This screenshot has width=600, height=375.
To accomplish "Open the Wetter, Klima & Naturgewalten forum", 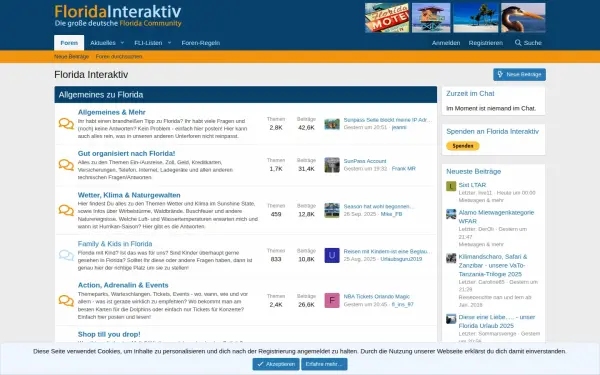I will 129,195.
